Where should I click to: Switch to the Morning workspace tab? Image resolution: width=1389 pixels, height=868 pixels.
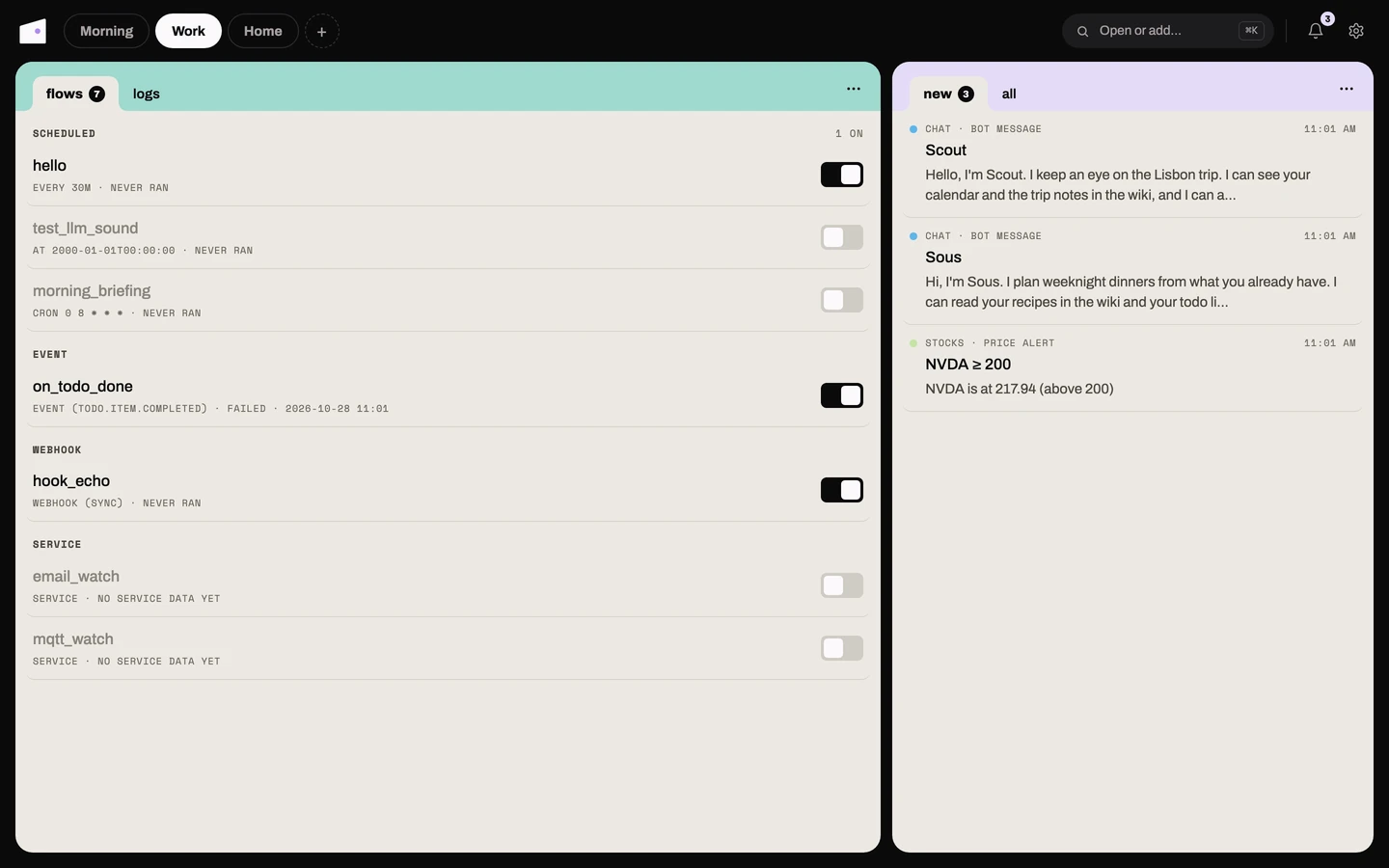106,31
